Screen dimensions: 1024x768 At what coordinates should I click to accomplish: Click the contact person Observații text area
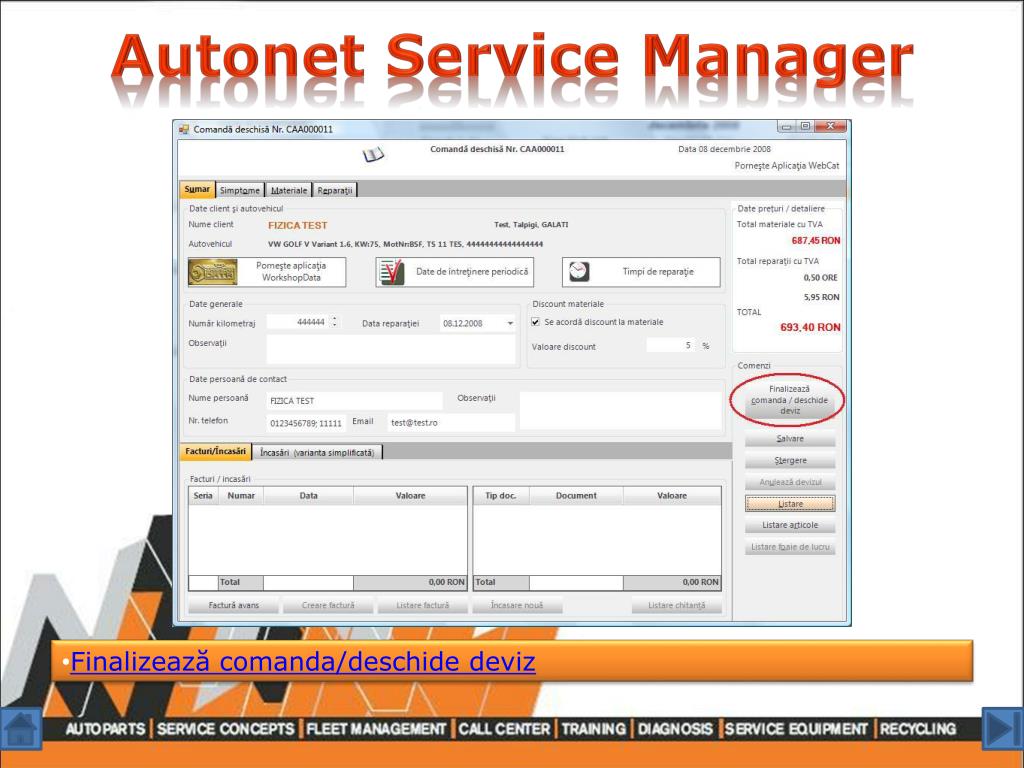pos(620,411)
